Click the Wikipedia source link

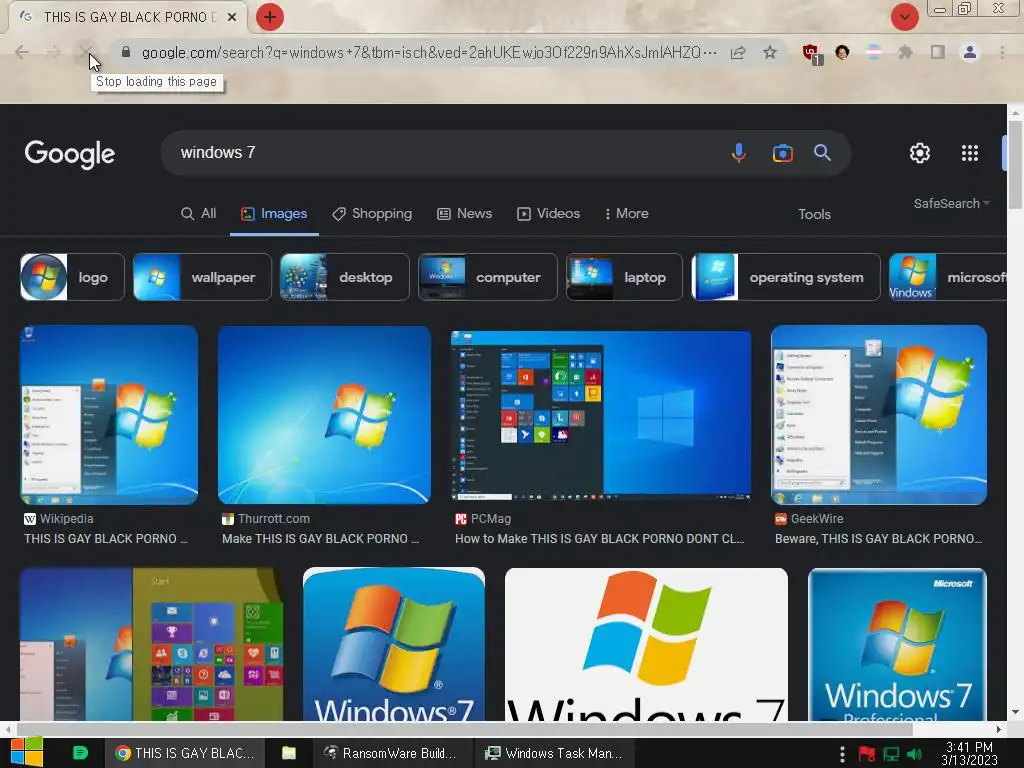coord(59,519)
